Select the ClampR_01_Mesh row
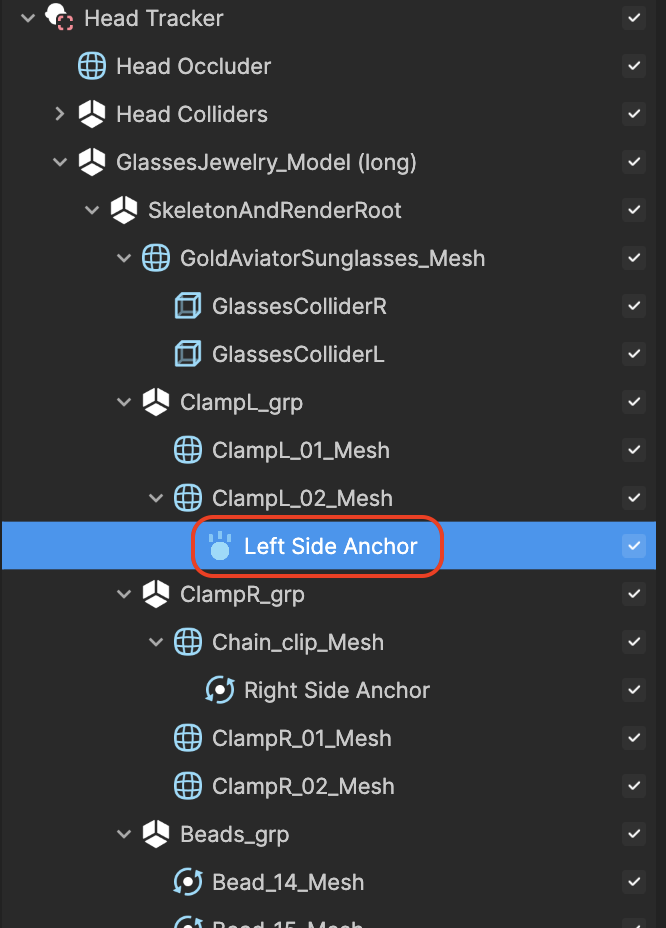 pyautogui.click(x=329, y=738)
